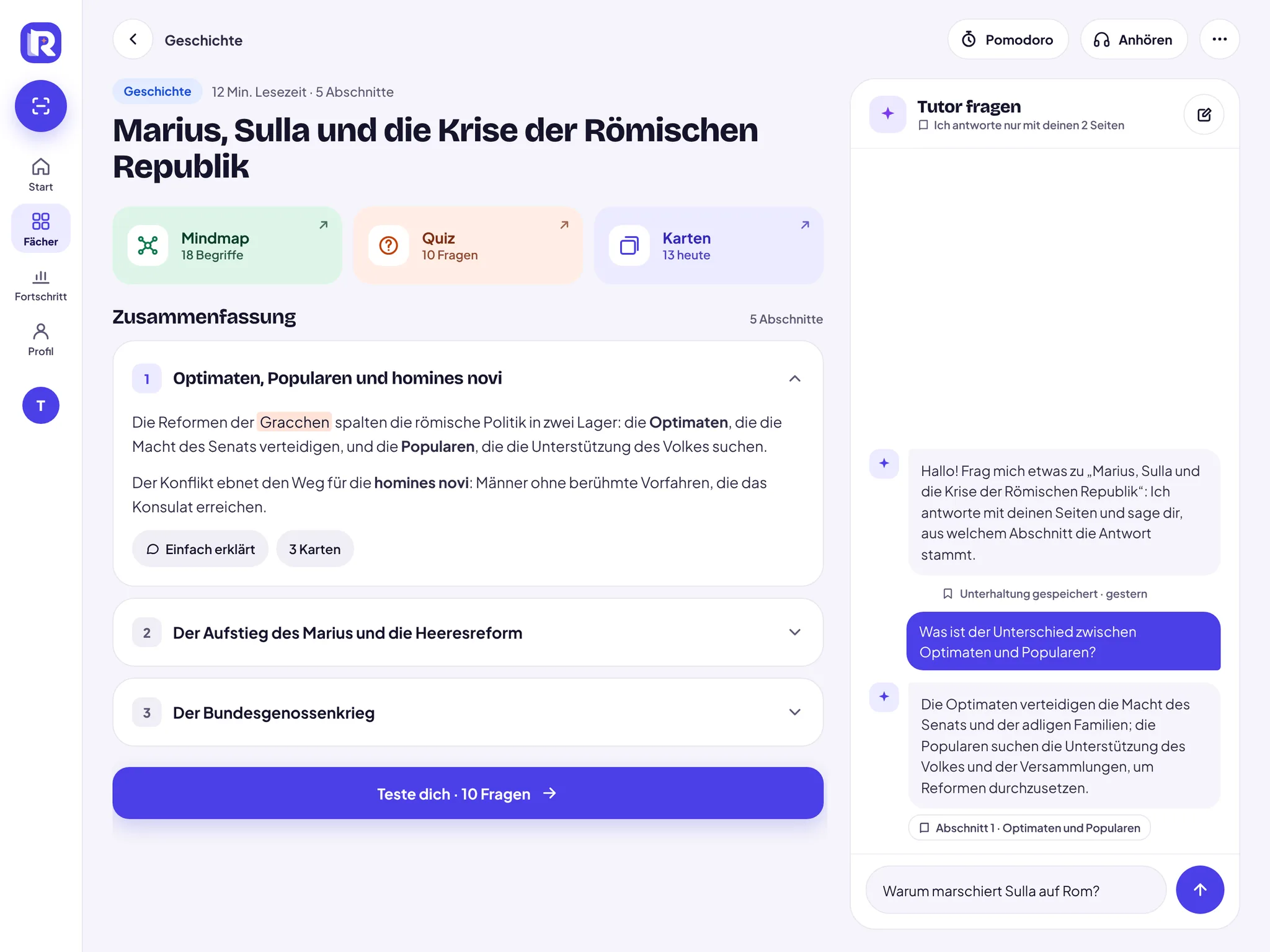Click the highlighted term Gracchen
The image size is (1270, 952).
[295, 422]
